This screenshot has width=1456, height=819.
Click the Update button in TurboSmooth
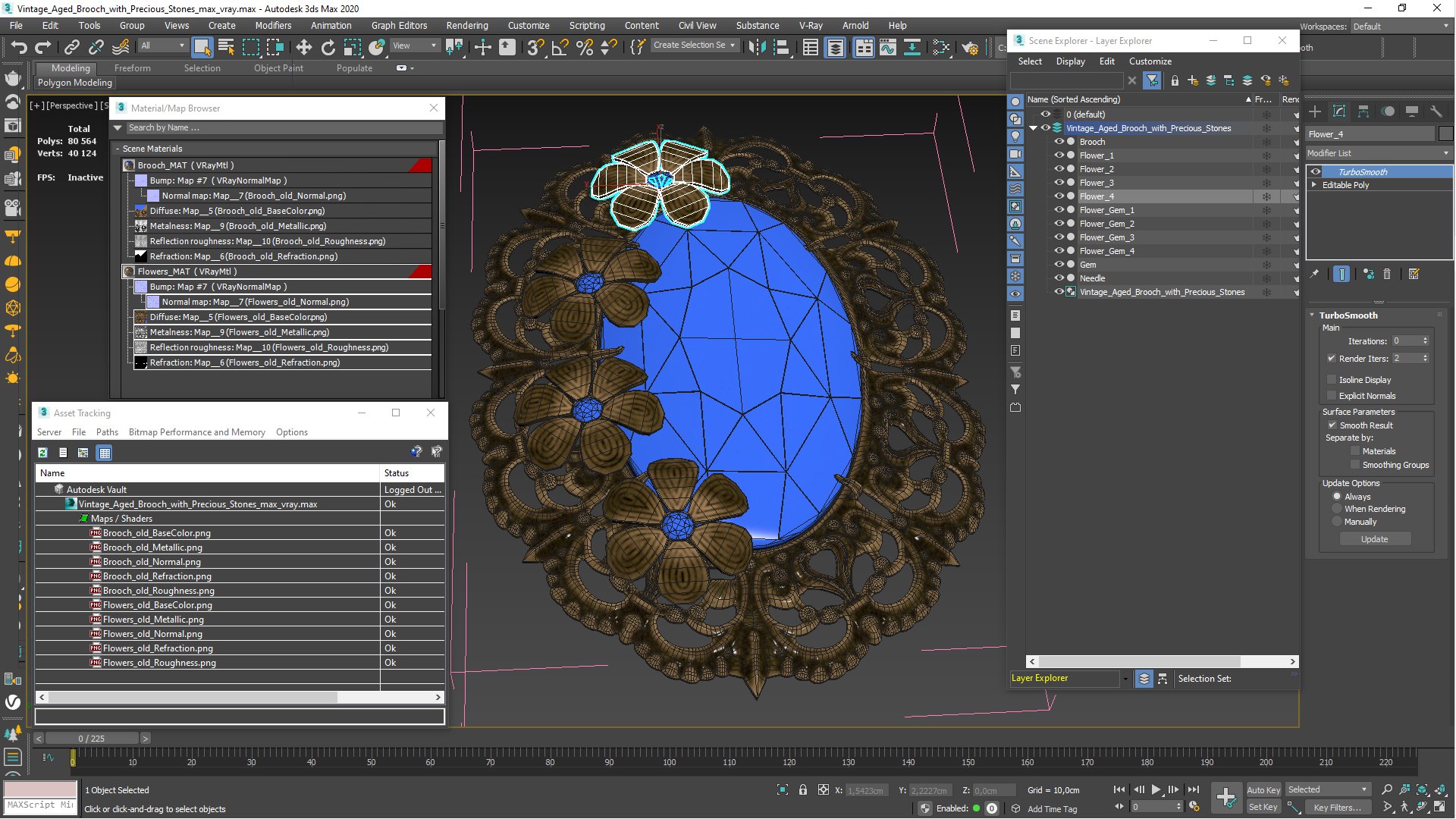click(1374, 539)
